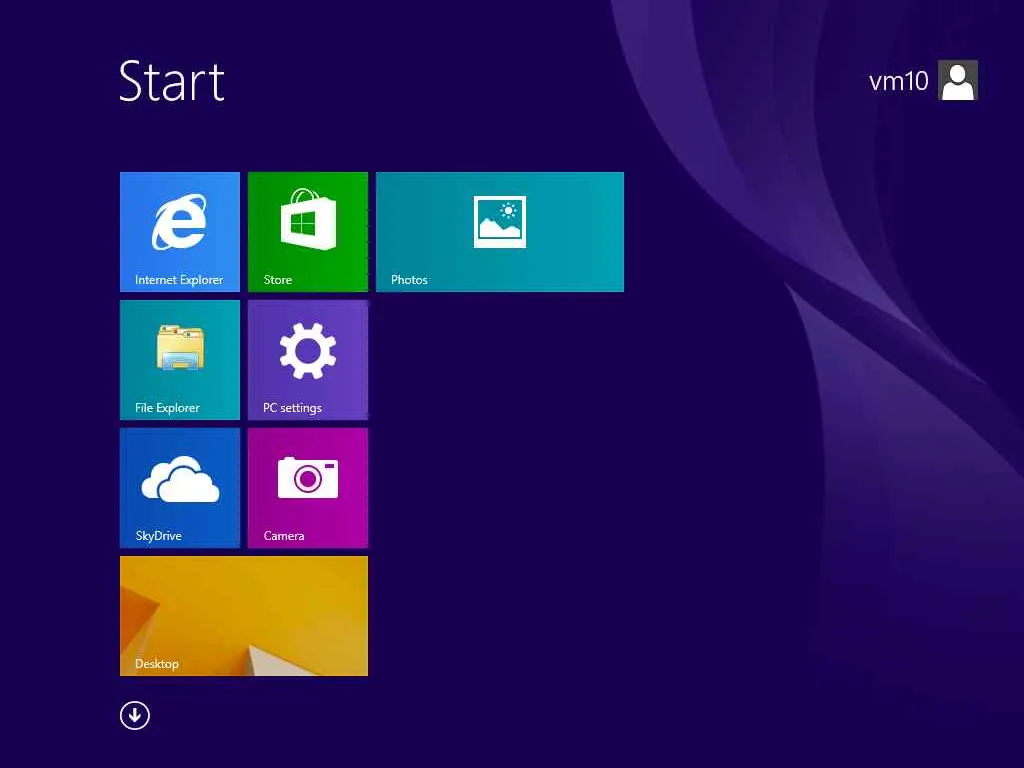Show all apps with down arrow button
1024x768 pixels.
135,715
